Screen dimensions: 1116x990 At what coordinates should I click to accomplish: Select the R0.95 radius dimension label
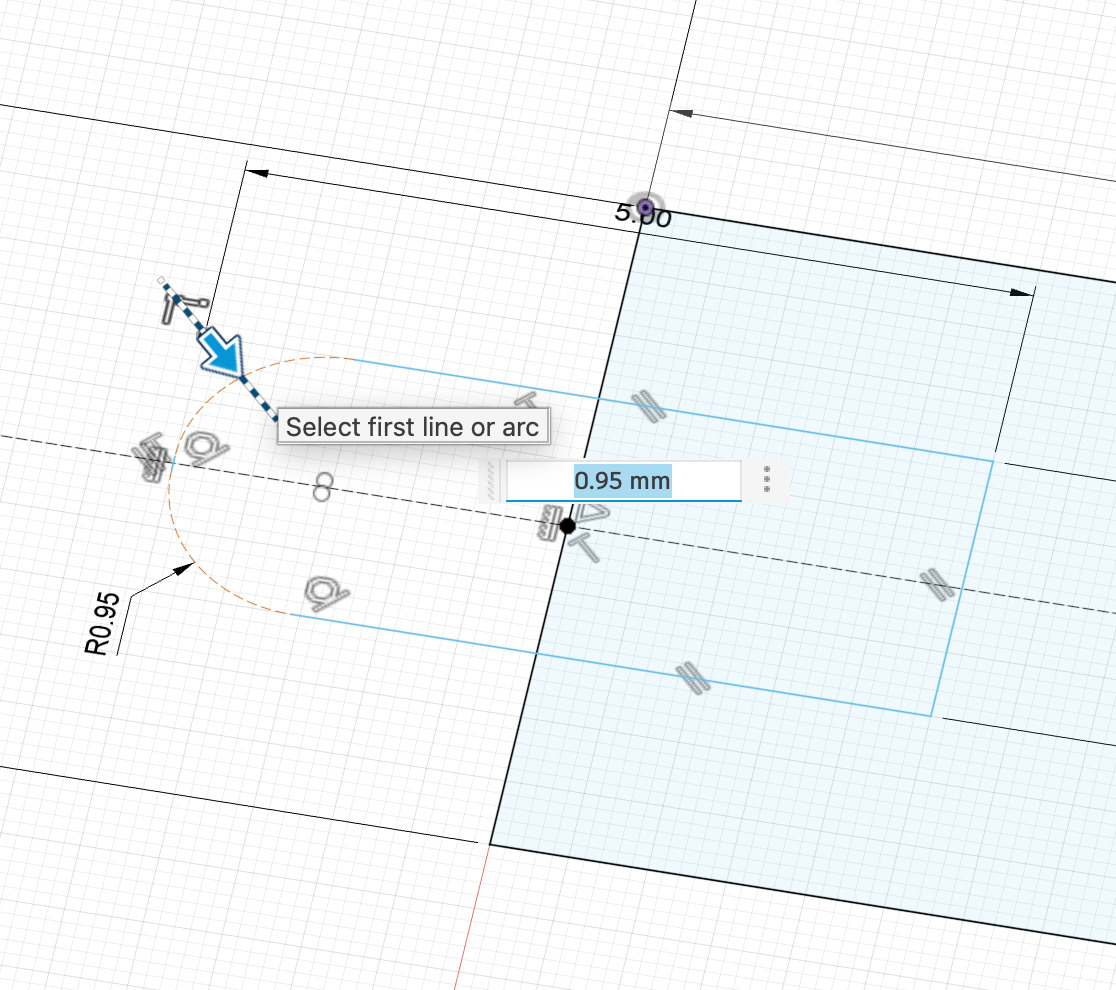(102, 623)
